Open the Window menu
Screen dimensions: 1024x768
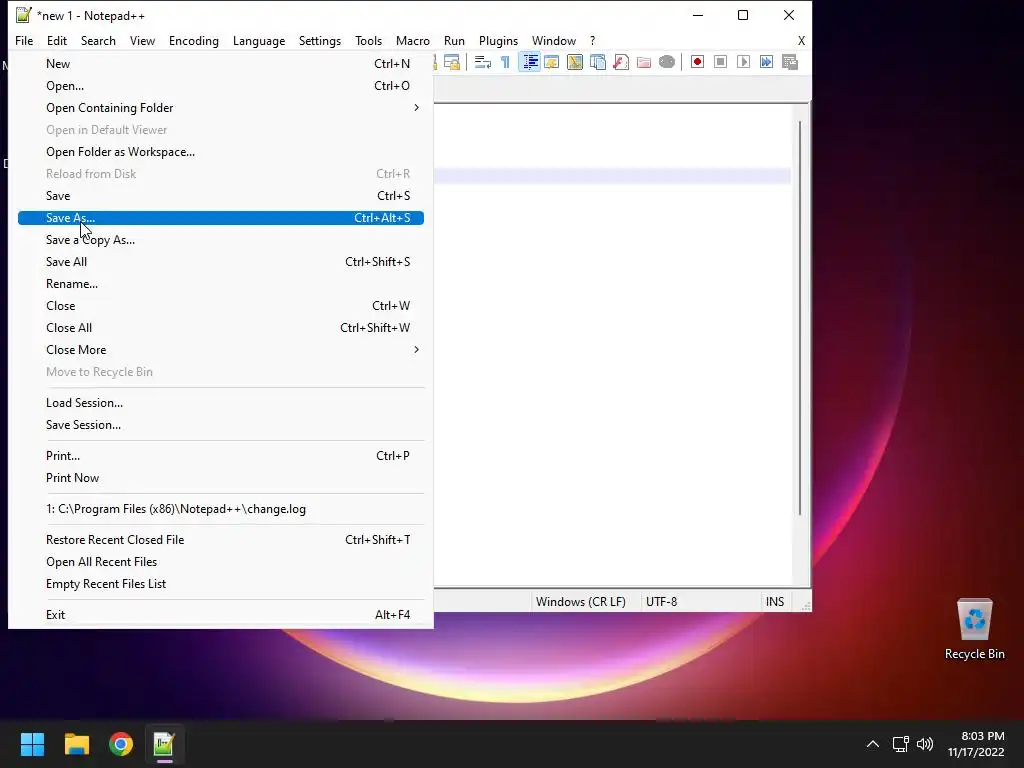[554, 40]
